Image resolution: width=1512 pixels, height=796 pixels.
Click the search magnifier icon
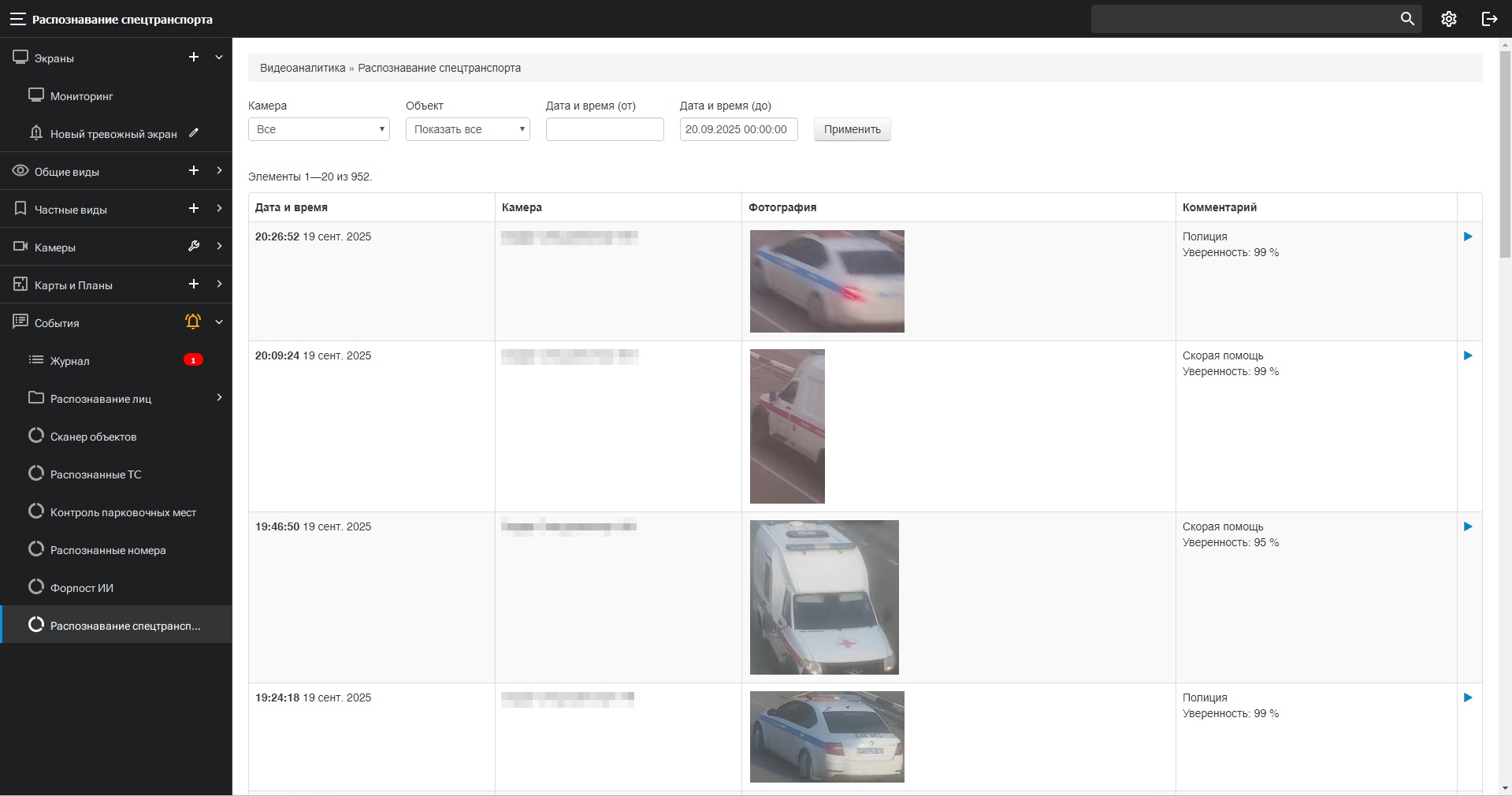[x=1407, y=19]
